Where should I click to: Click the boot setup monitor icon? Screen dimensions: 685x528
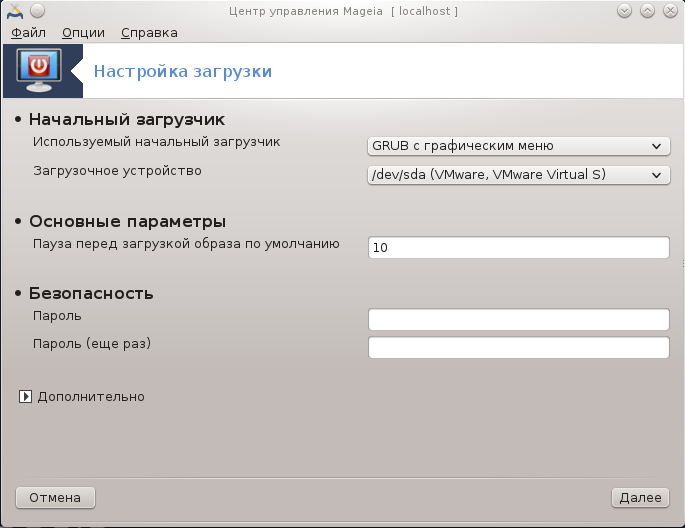click(x=39, y=70)
